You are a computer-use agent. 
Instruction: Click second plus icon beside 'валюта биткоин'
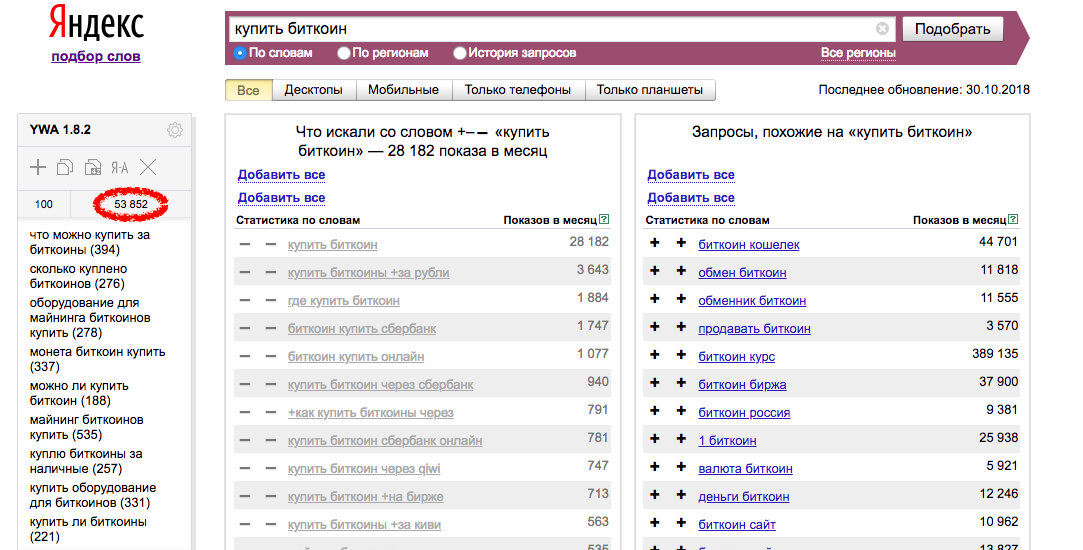681,467
